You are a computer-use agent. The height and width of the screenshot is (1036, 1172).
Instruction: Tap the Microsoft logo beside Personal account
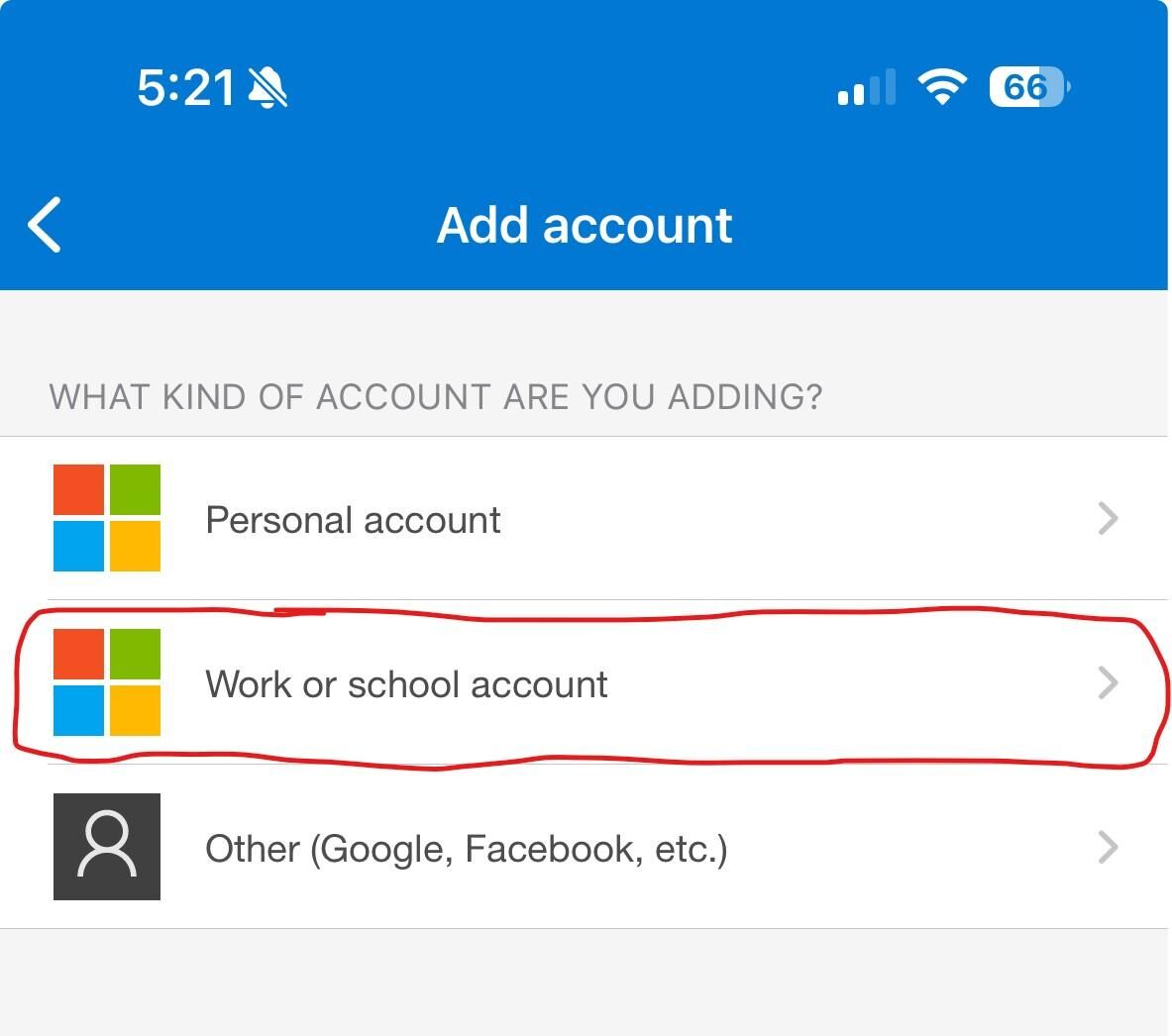tap(107, 518)
